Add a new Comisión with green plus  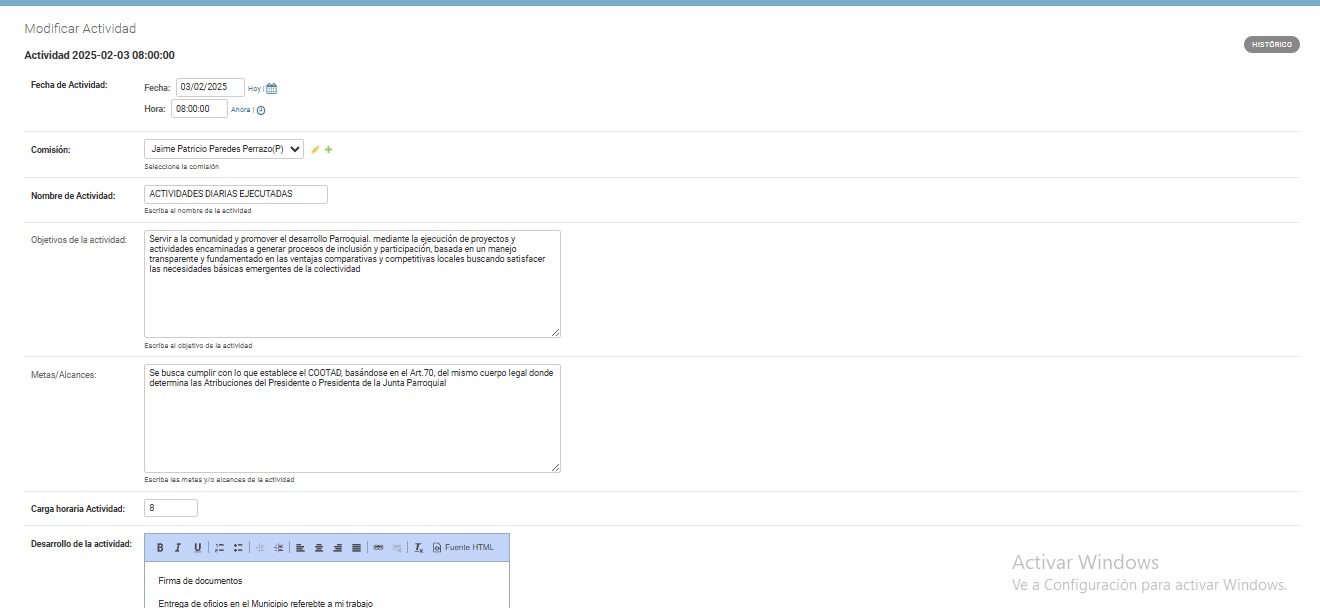coord(329,150)
